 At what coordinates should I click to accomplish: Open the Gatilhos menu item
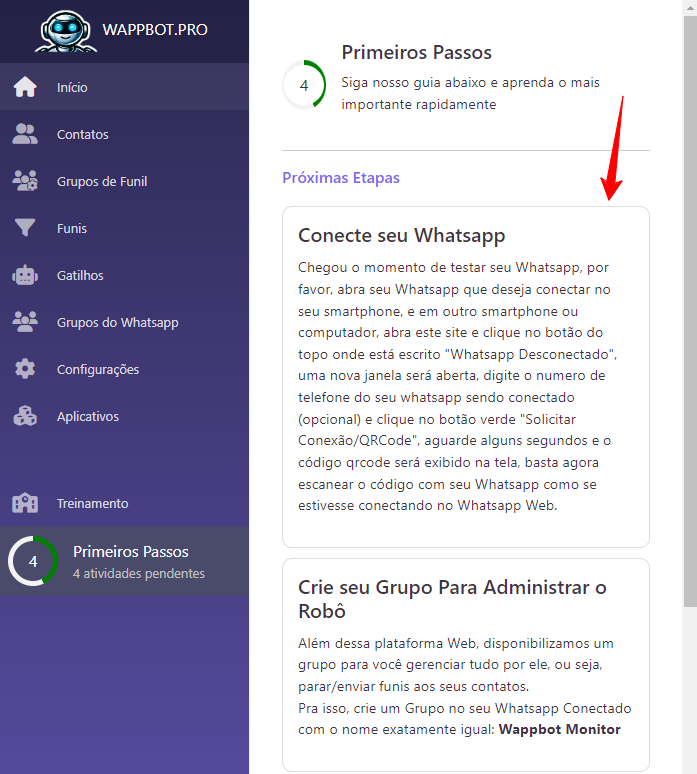click(124, 275)
